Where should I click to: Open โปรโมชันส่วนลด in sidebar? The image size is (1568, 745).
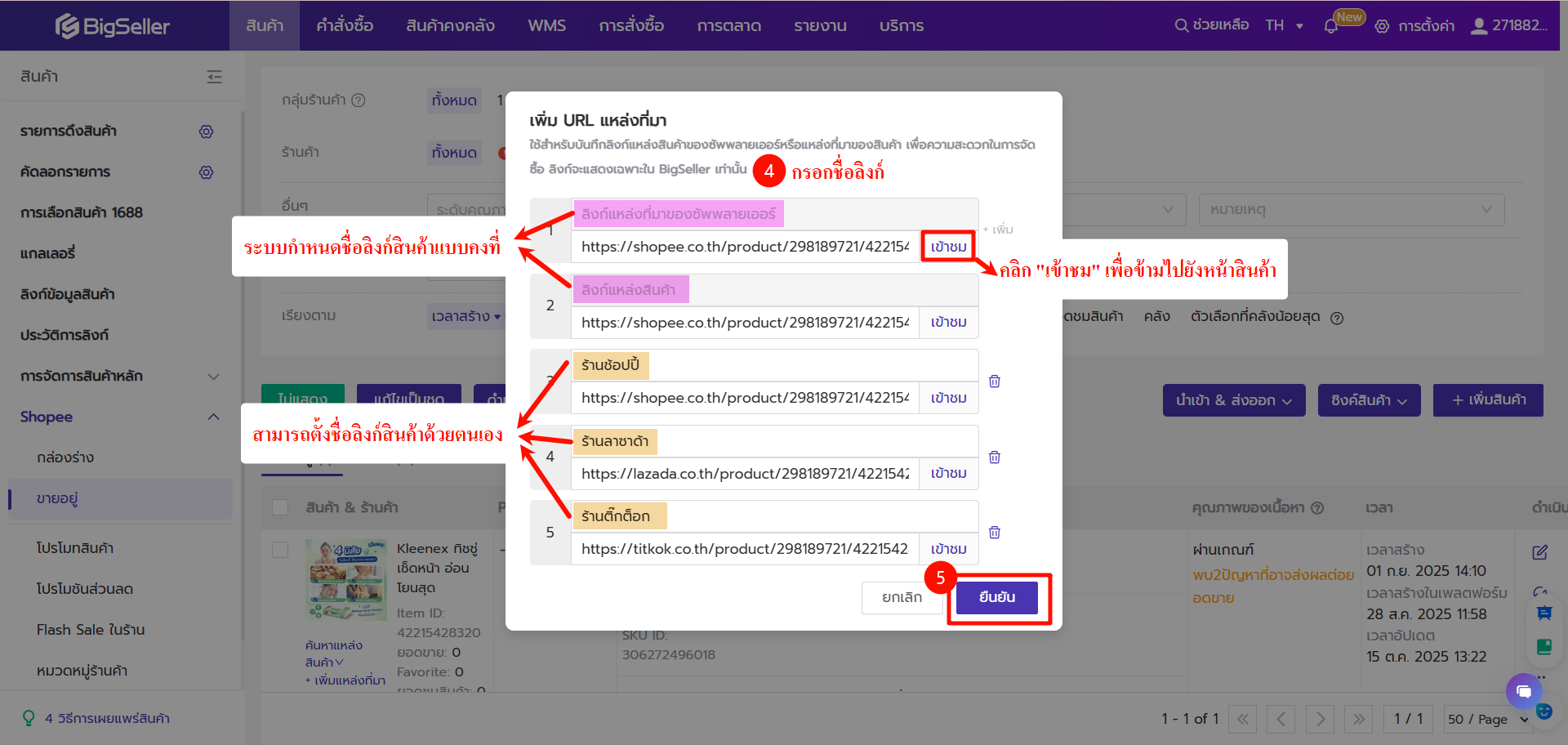pyautogui.click(x=85, y=589)
